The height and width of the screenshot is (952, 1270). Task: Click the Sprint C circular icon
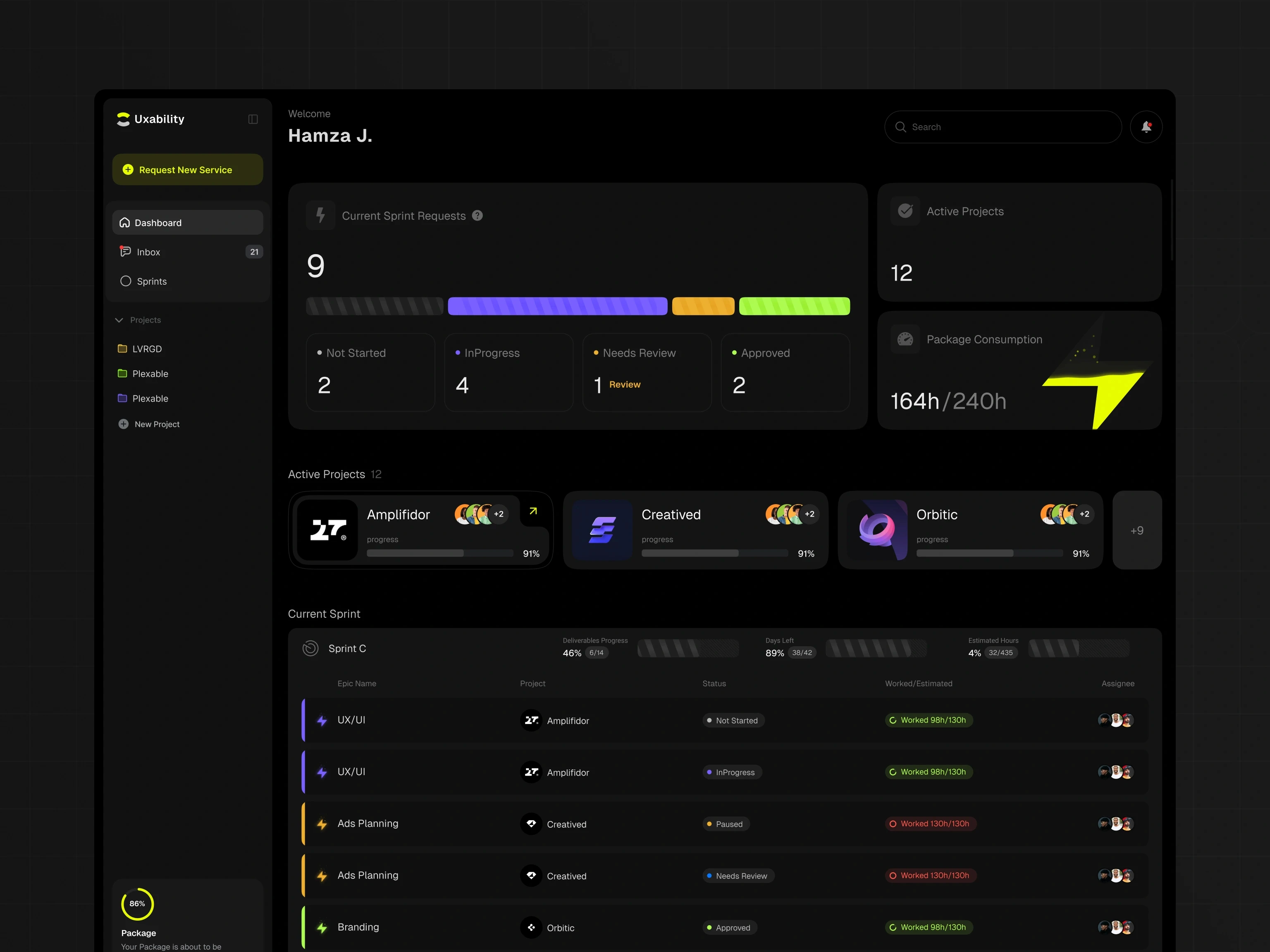click(310, 648)
